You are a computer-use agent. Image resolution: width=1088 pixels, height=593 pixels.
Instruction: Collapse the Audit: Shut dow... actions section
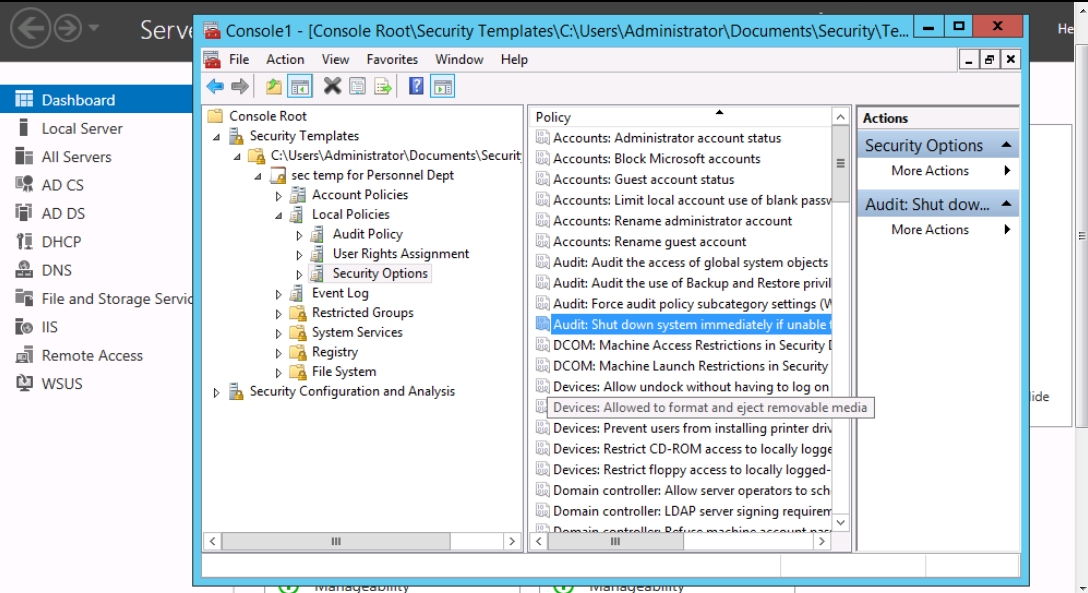[x=1006, y=204]
